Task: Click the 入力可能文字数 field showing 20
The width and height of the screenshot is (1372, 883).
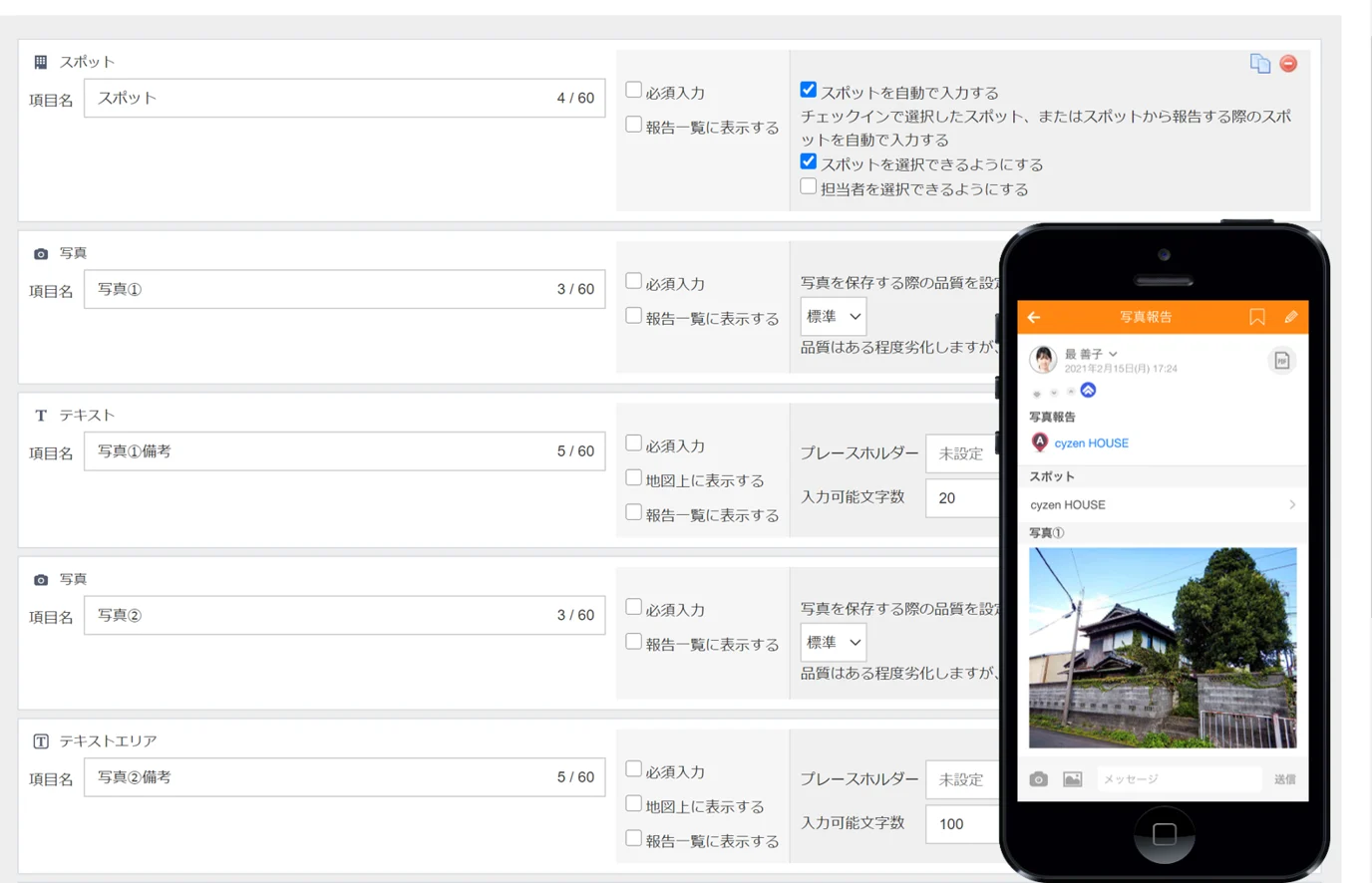Action: [963, 497]
